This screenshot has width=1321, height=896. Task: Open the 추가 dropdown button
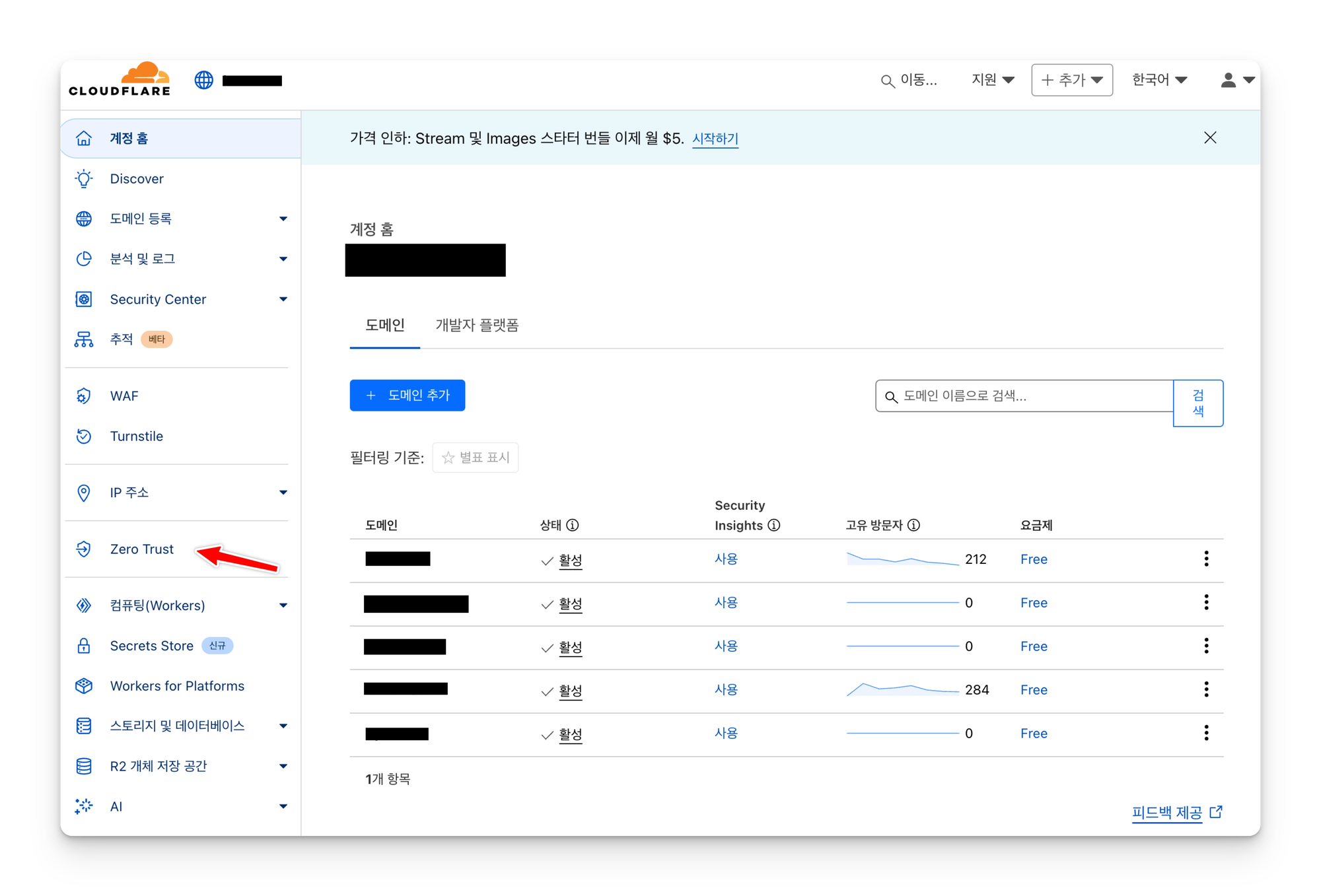point(1071,80)
